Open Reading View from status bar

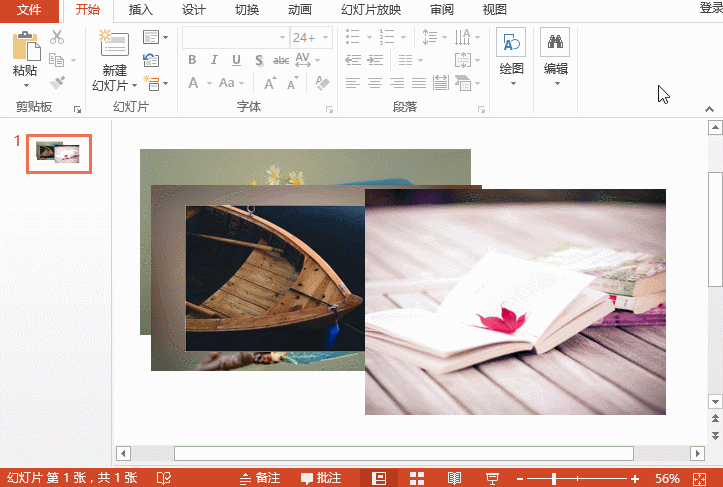tap(454, 478)
